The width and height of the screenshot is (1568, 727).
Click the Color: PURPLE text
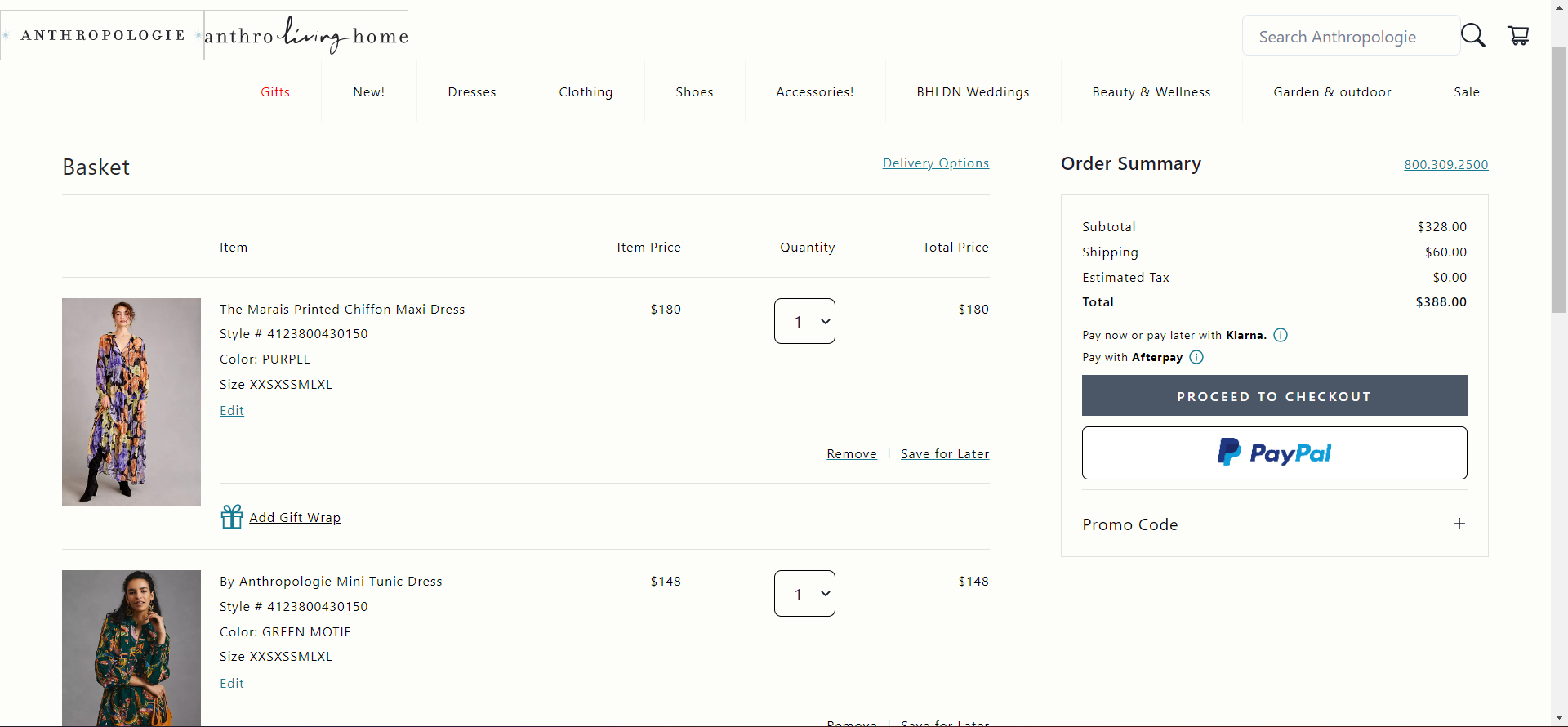[x=265, y=359]
